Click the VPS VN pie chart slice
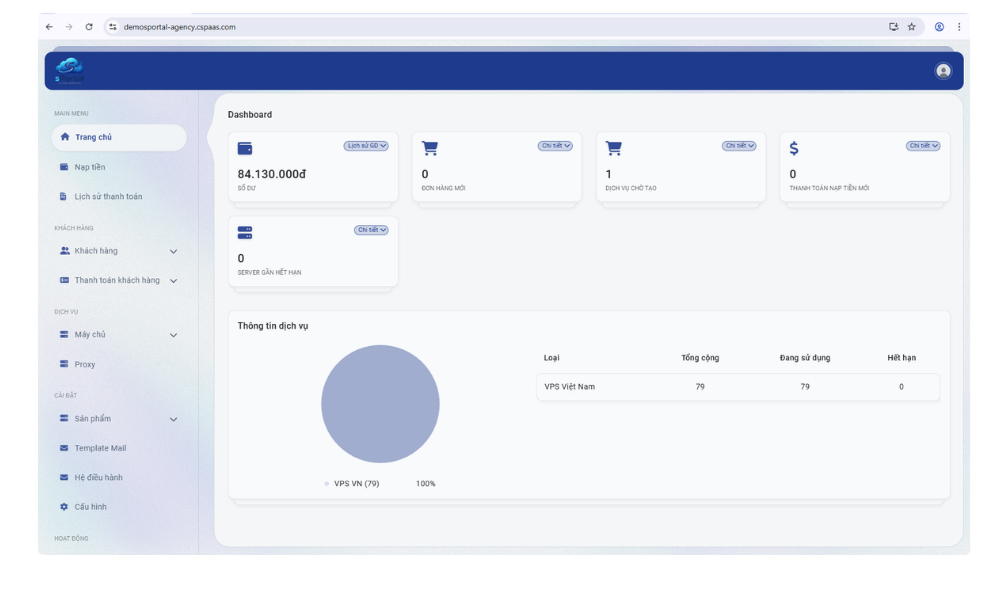 point(380,404)
